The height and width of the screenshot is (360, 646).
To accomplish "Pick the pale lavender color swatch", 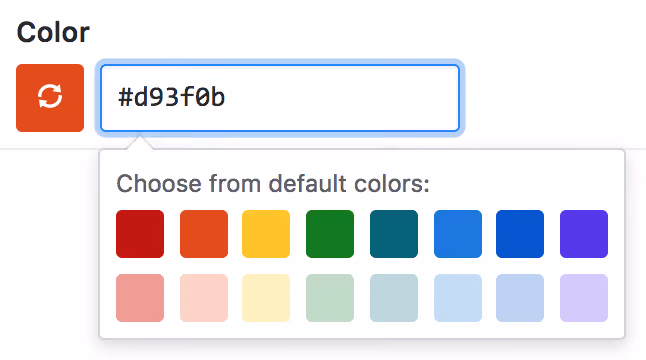I will [584, 298].
